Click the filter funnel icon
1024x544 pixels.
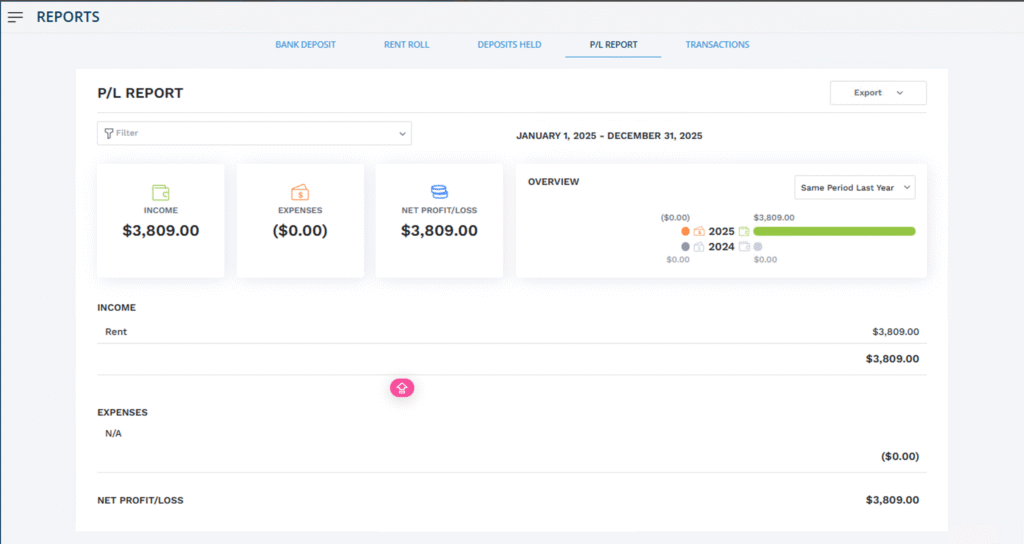coord(108,133)
